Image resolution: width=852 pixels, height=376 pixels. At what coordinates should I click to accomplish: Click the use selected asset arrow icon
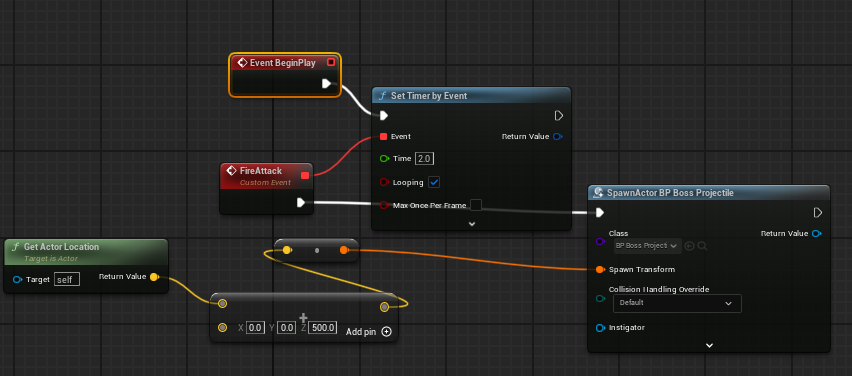690,246
